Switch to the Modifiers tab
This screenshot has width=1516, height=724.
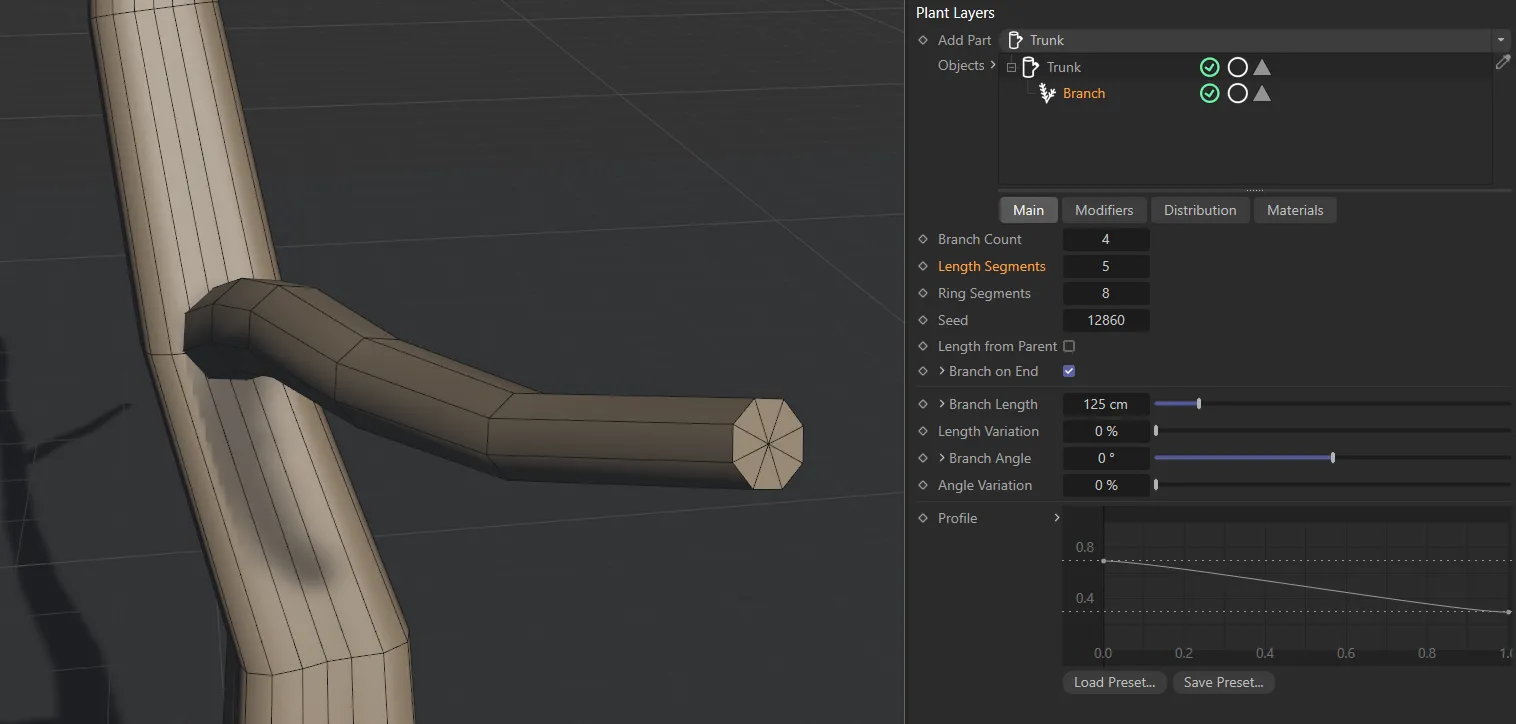1104,210
